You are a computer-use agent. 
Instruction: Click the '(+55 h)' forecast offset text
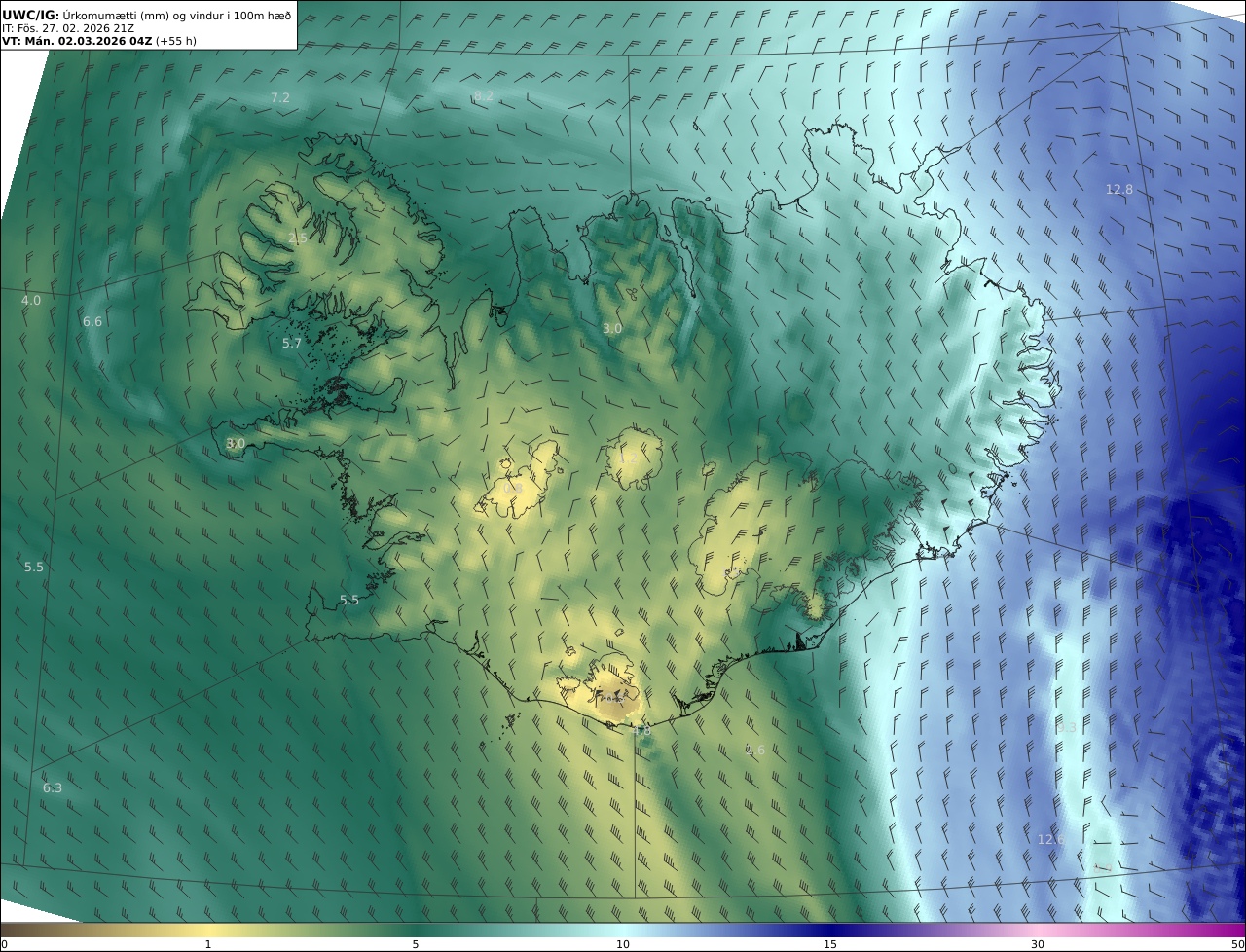coord(176,41)
